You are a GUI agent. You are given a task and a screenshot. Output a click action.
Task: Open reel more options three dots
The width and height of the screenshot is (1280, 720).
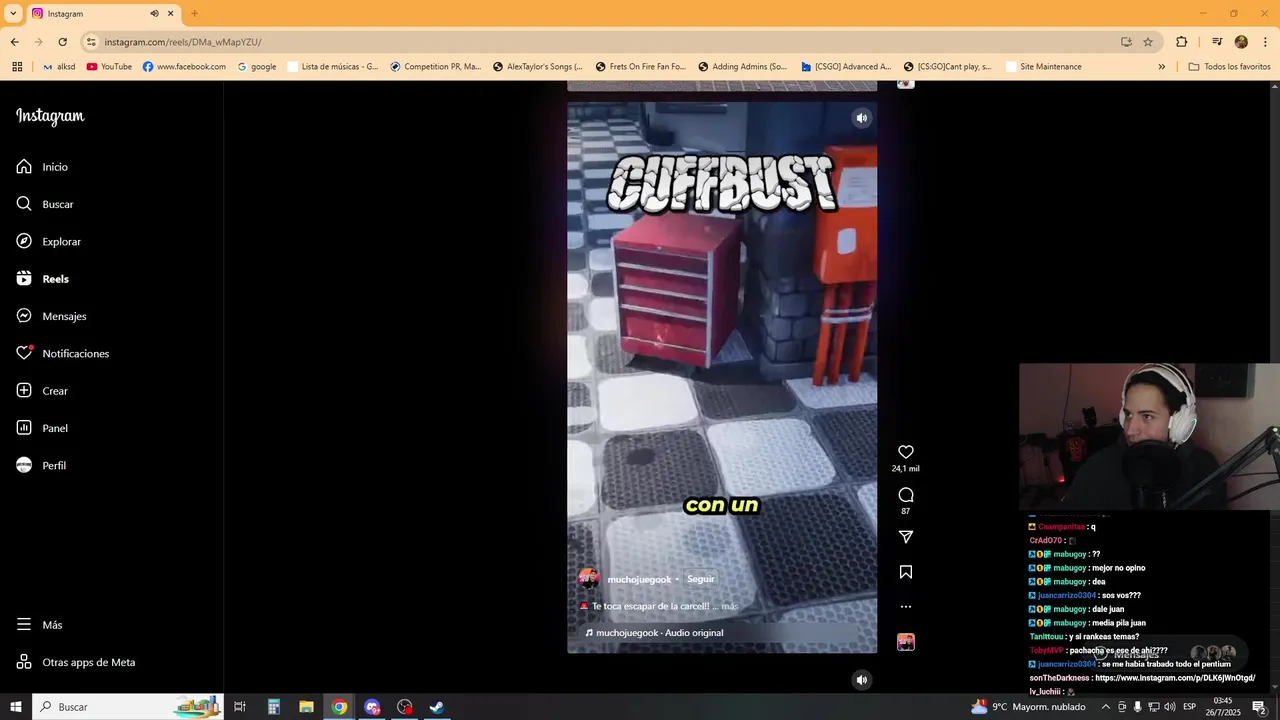point(906,606)
